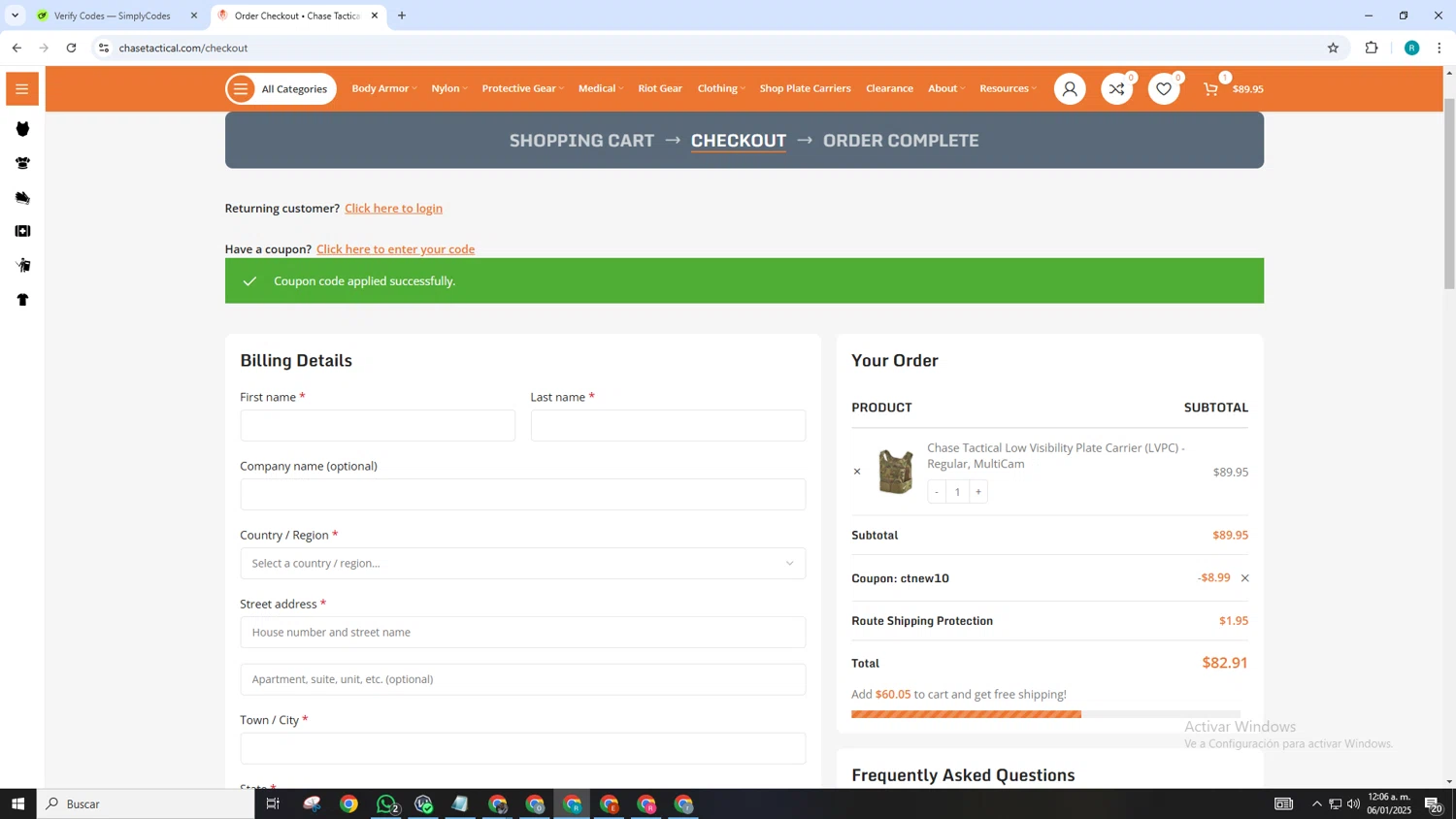The height and width of the screenshot is (819, 1456).
Task: Click the product quantity field
Action: [x=957, y=492]
